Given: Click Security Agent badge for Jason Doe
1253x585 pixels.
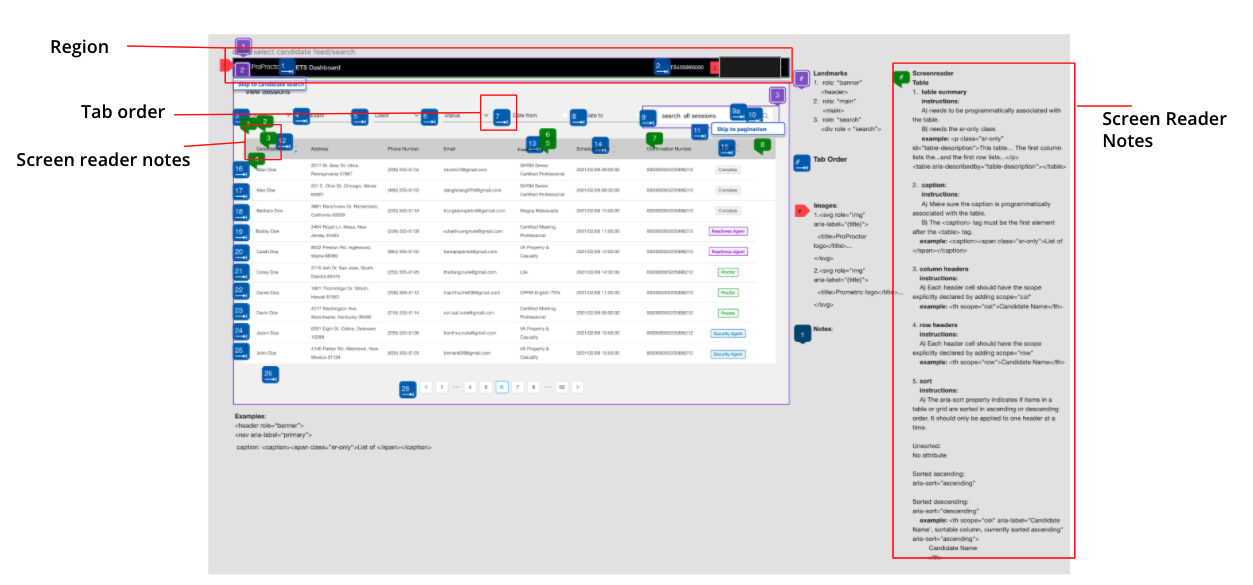Looking at the screenshot, I should pyautogui.click(x=728, y=333).
